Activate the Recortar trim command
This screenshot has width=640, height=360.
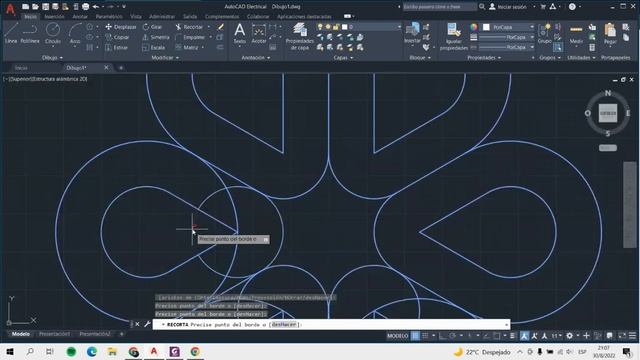(x=189, y=27)
